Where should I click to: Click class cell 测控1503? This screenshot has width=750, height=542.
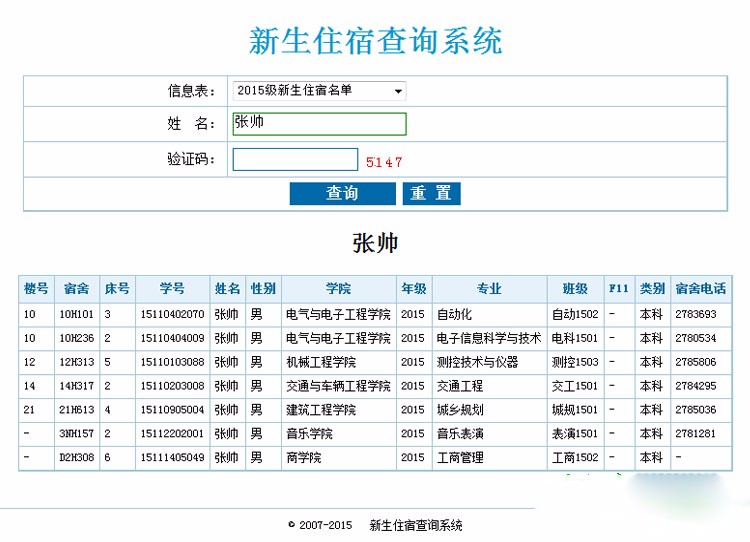point(575,362)
